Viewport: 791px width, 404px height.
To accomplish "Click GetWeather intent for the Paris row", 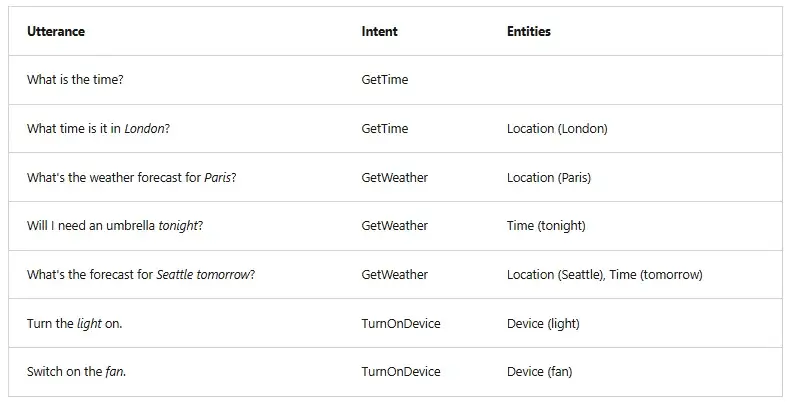I will (x=394, y=178).
